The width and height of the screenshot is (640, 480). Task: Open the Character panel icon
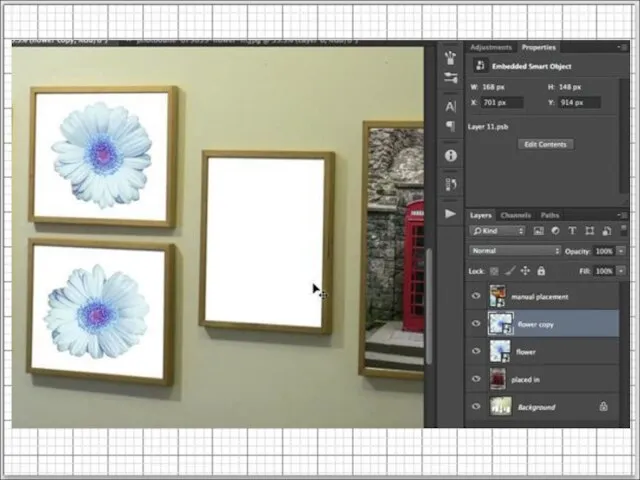(x=450, y=106)
